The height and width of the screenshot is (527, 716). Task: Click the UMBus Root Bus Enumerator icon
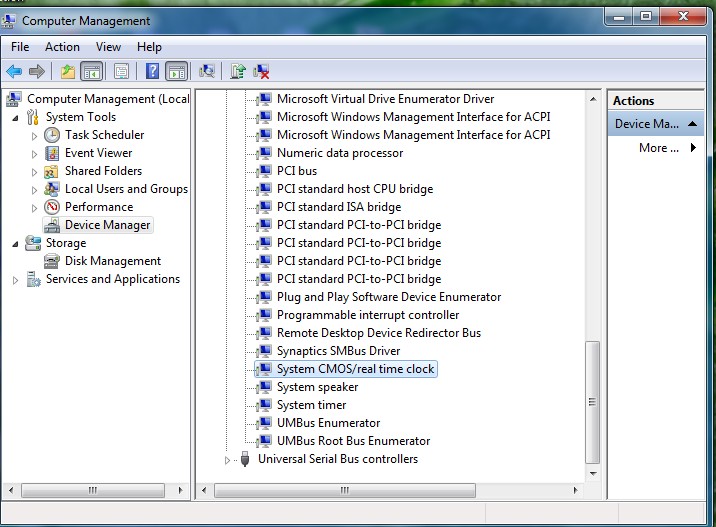tap(264, 441)
